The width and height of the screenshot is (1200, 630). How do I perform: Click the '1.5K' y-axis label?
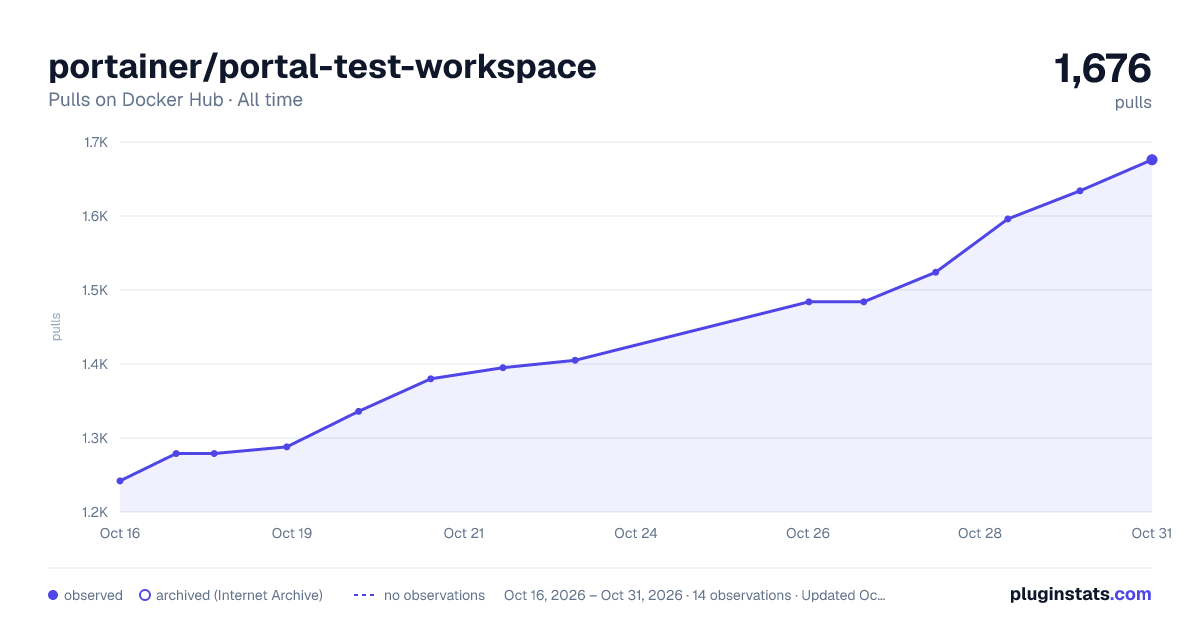tap(95, 290)
